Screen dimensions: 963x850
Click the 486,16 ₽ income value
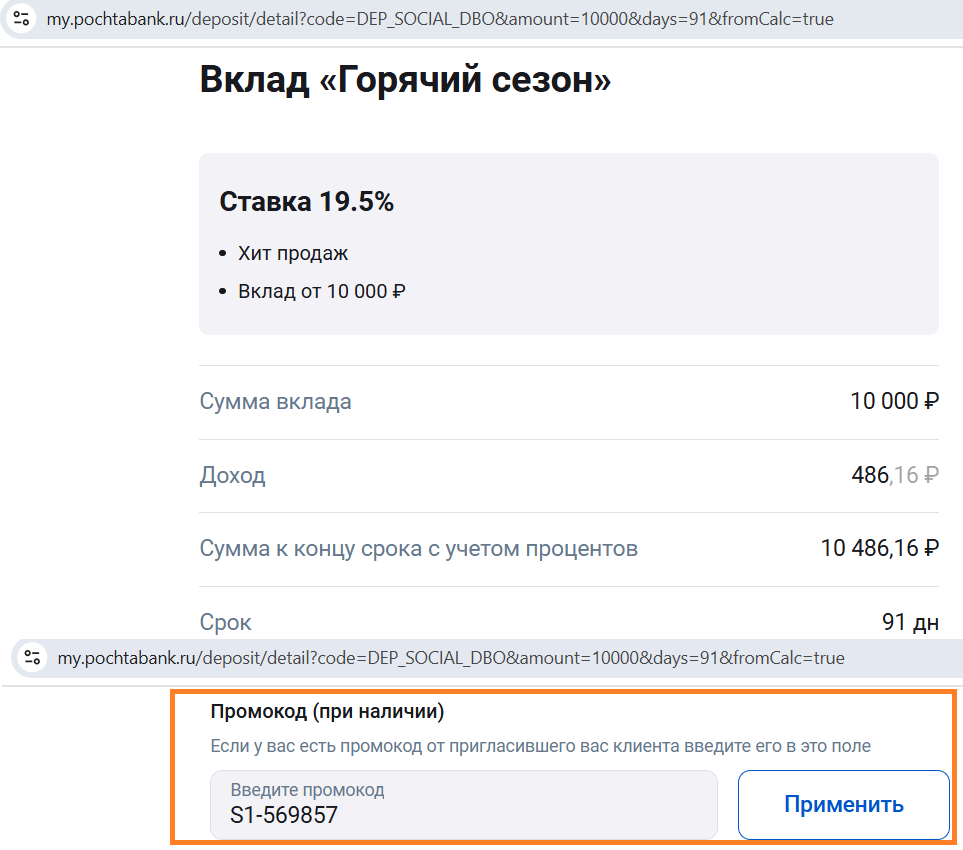(x=895, y=475)
